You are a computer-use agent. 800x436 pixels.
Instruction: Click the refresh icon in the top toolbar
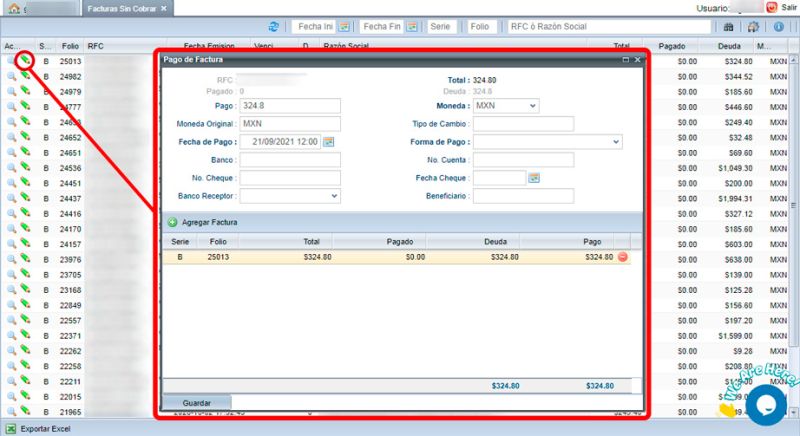click(274, 27)
